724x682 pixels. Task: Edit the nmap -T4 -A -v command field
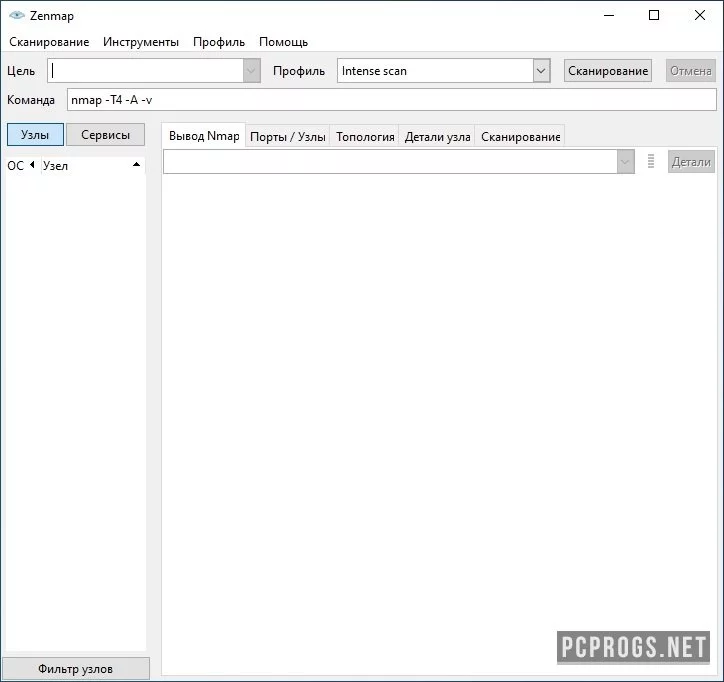click(392, 100)
